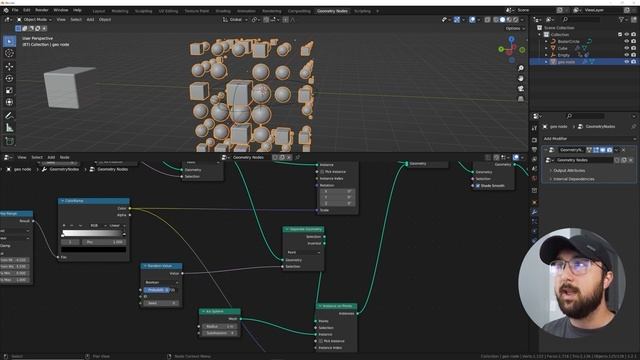This screenshot has height=360, width=640.
Task: Open the Render menu
Action: [x=42, y=10]
